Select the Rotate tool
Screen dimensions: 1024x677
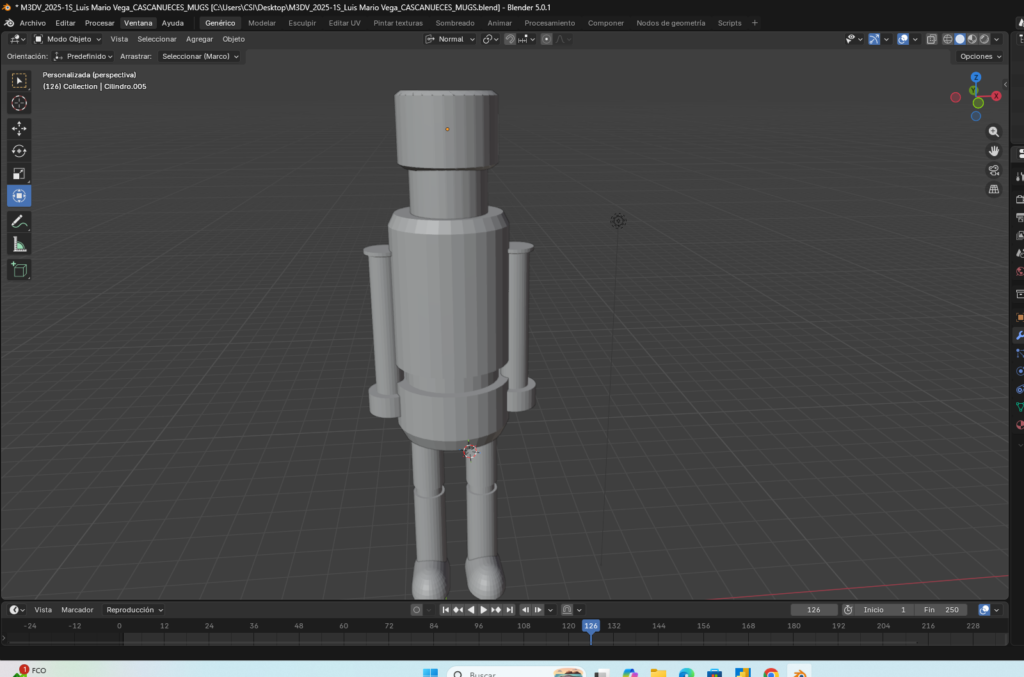coord(19,151)
